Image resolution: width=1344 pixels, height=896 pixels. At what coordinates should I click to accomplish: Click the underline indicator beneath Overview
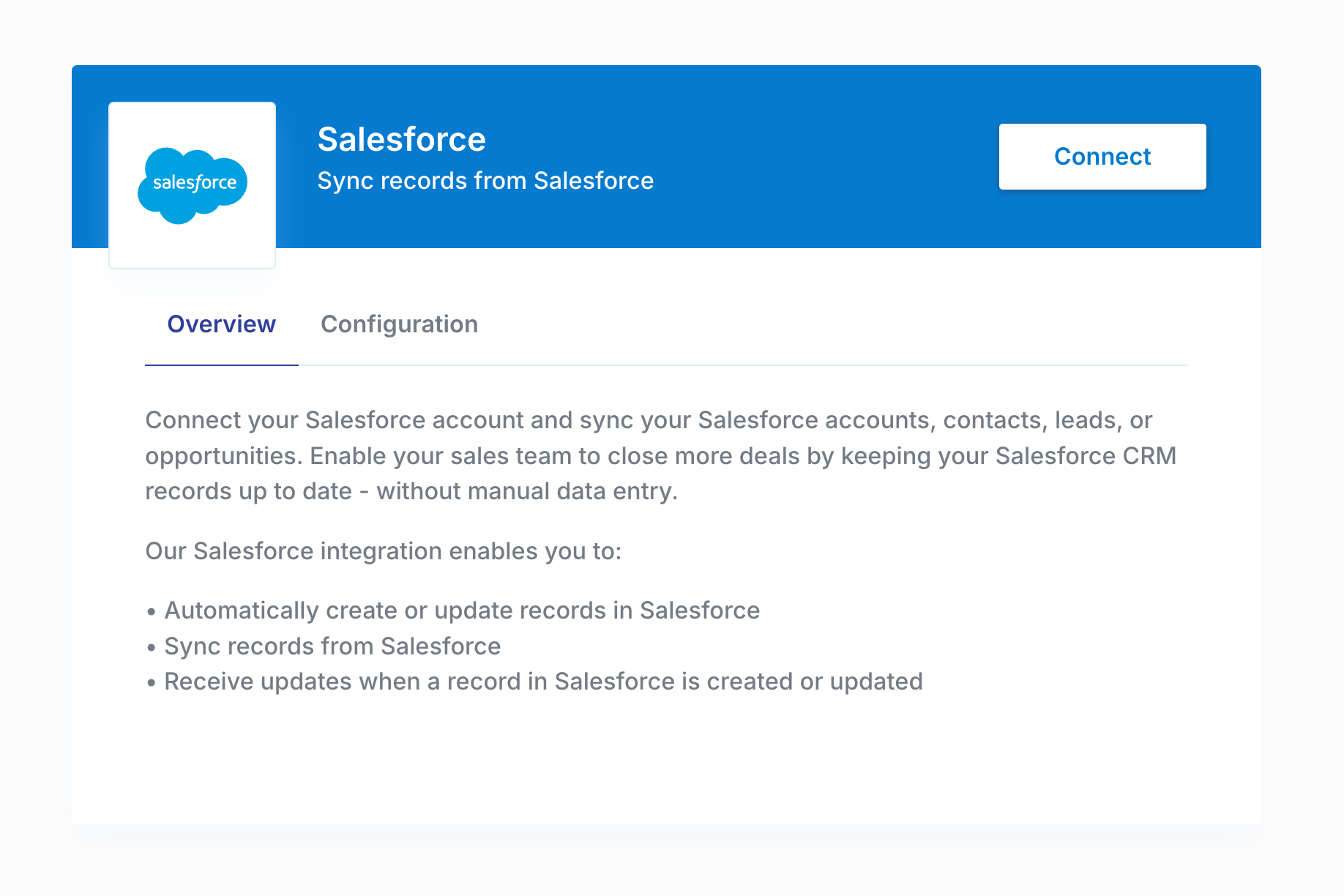[x=221, y=365]
